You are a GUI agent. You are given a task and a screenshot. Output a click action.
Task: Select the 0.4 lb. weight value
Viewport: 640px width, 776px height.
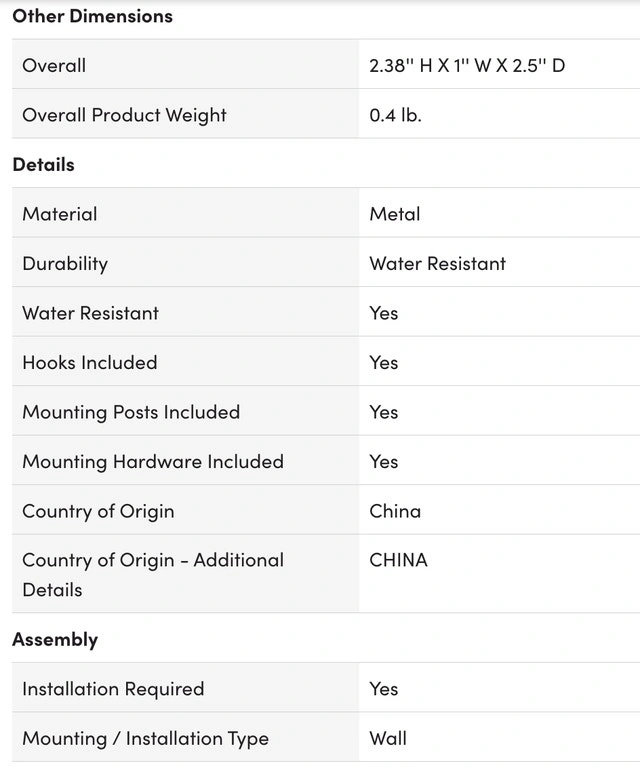(x=395, y=115)
